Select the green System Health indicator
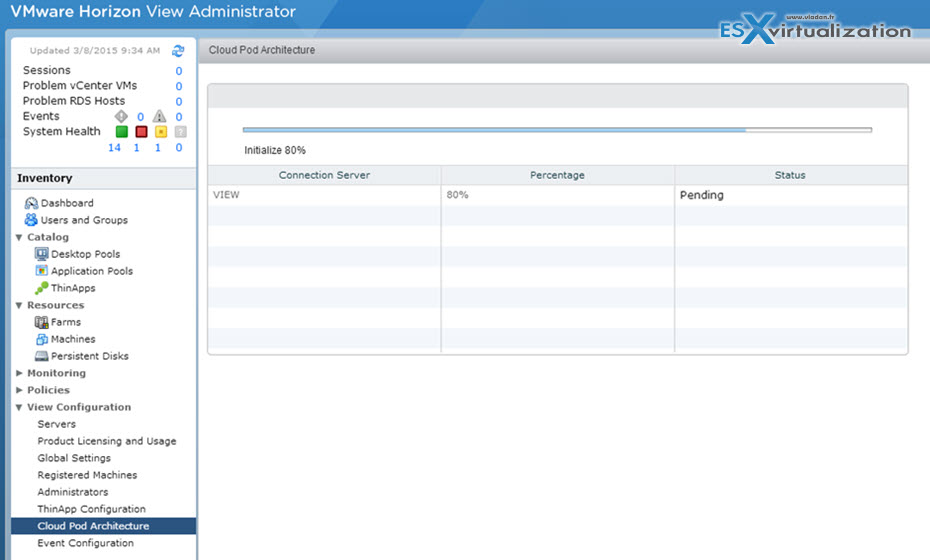Viewport: 930px width, 560px height. (122, 132)
